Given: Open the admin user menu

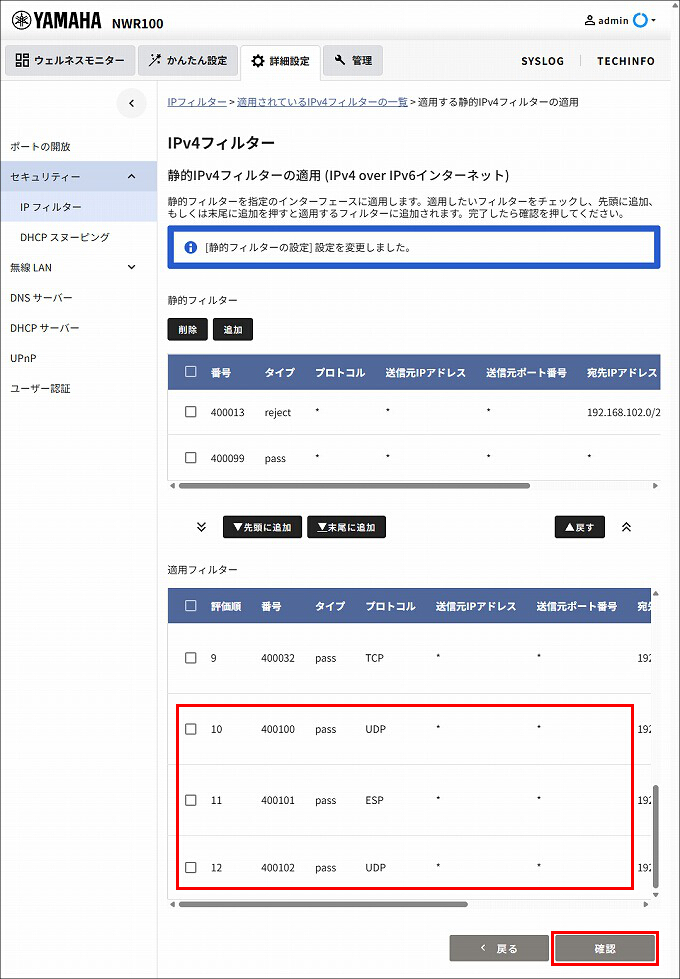Looking at the screenshot, I should coord(619,21).
